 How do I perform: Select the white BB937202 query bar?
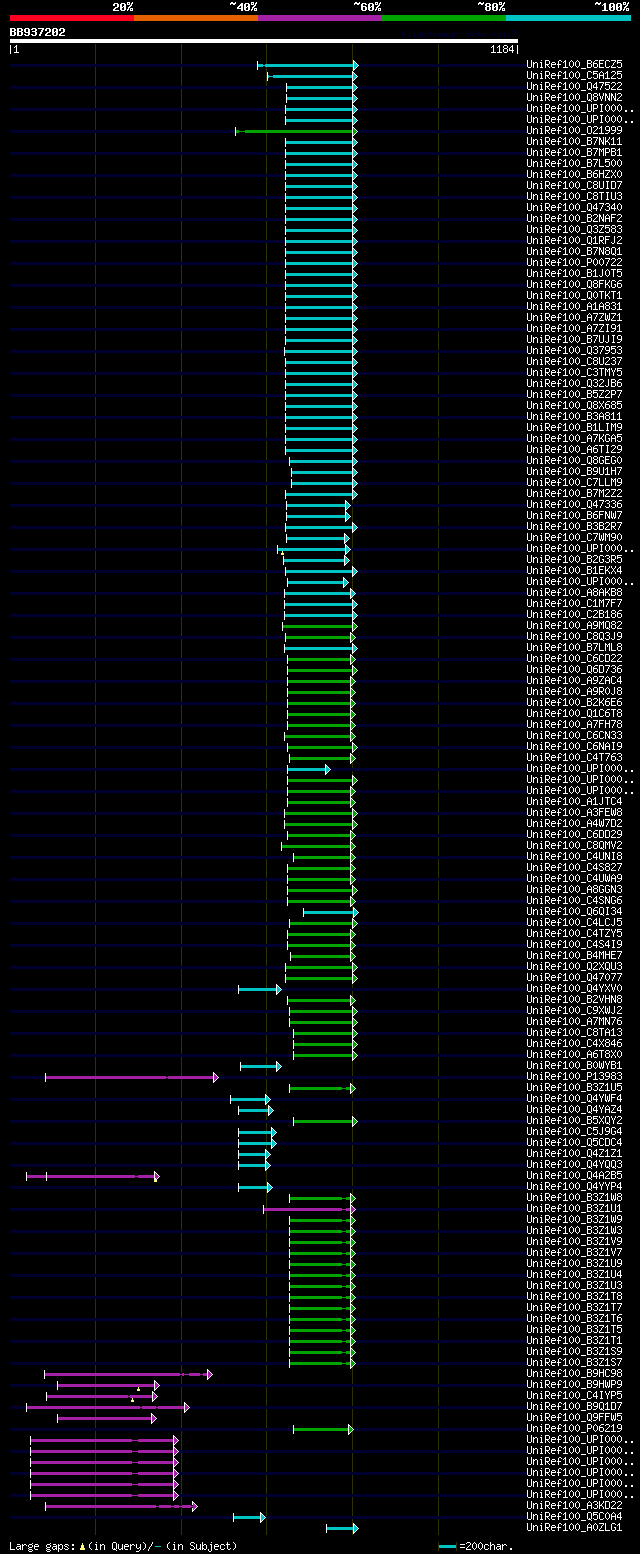264,41
